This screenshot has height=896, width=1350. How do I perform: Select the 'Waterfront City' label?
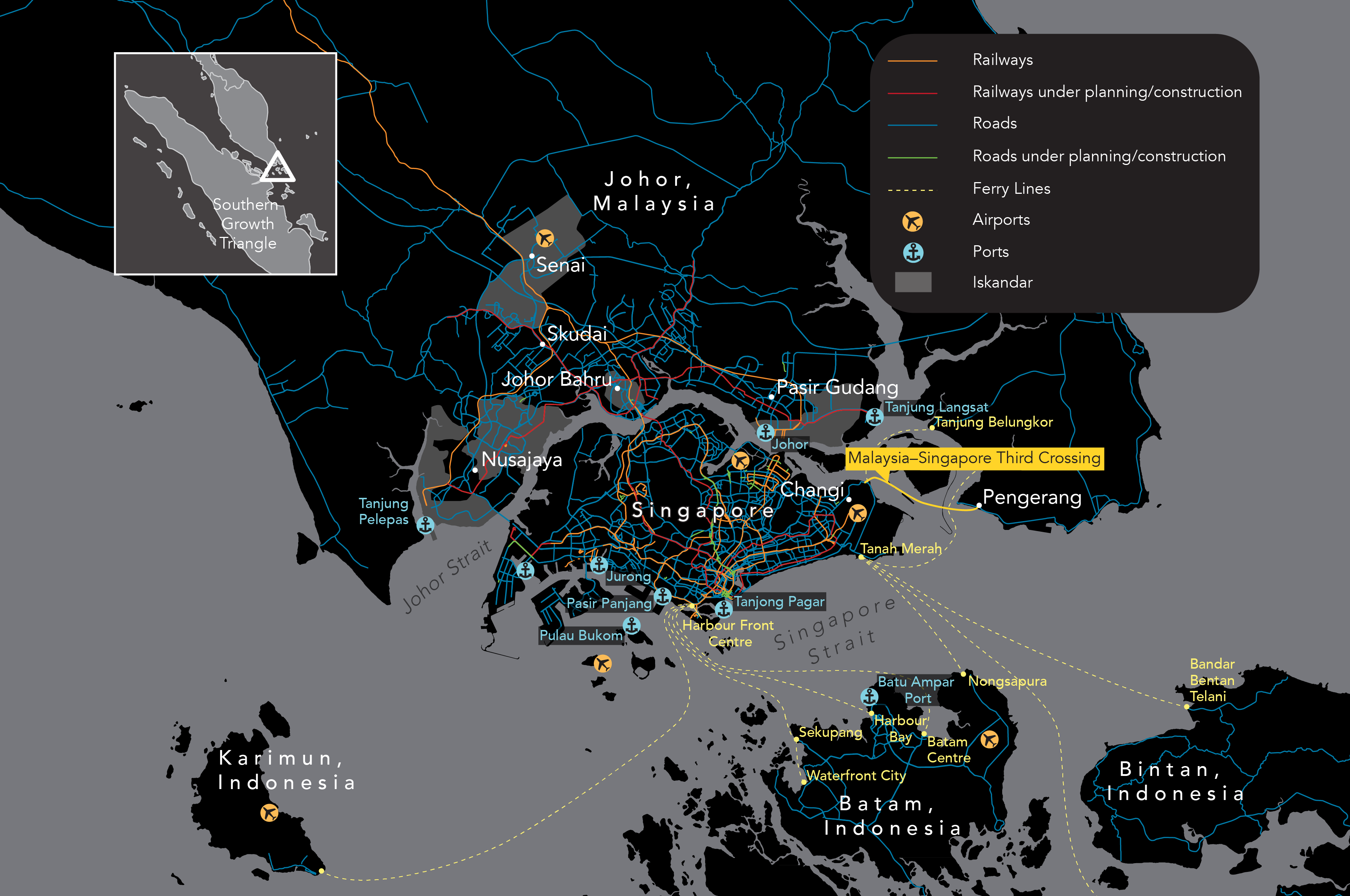pyautogui.click(x=856, y=776)
